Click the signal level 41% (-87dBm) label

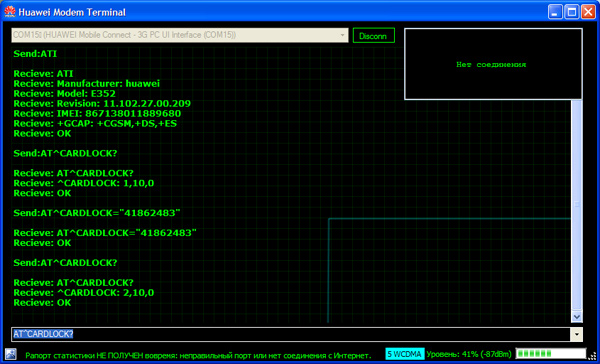coord(469,354)
